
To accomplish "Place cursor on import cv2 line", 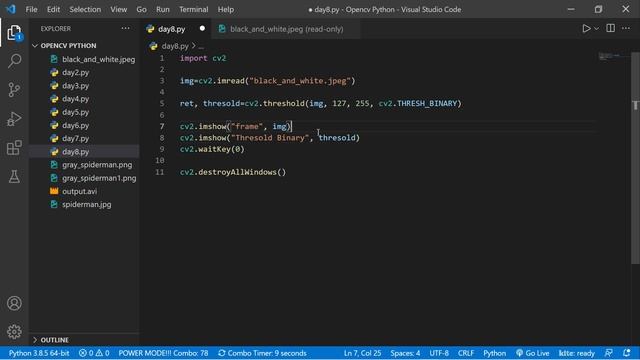I will (x=203, y=58).
